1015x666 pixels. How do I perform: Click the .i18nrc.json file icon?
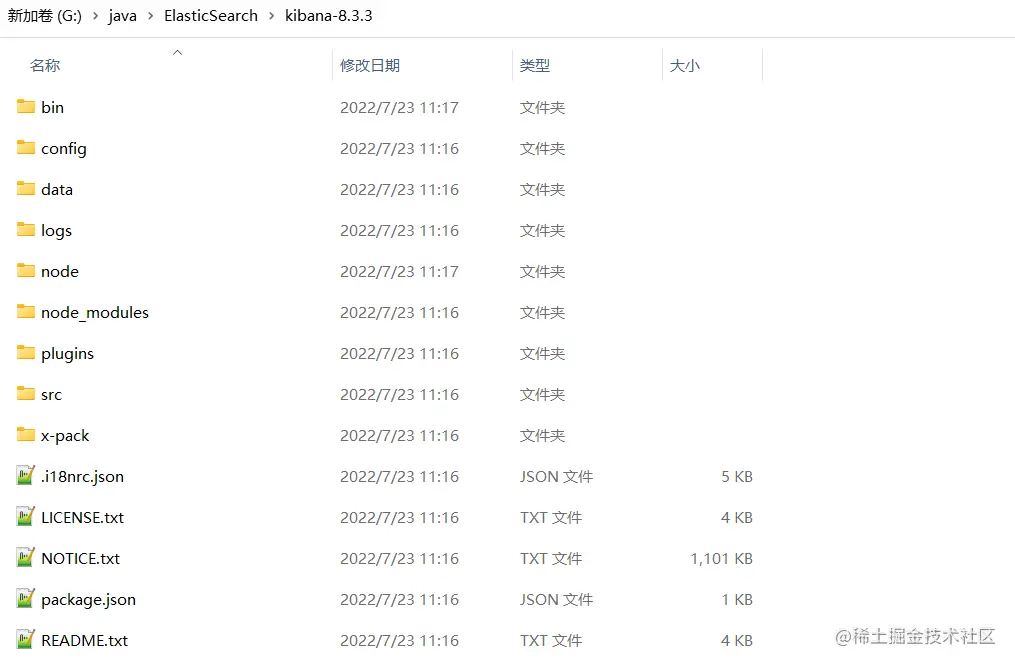[x=25, y=476]
